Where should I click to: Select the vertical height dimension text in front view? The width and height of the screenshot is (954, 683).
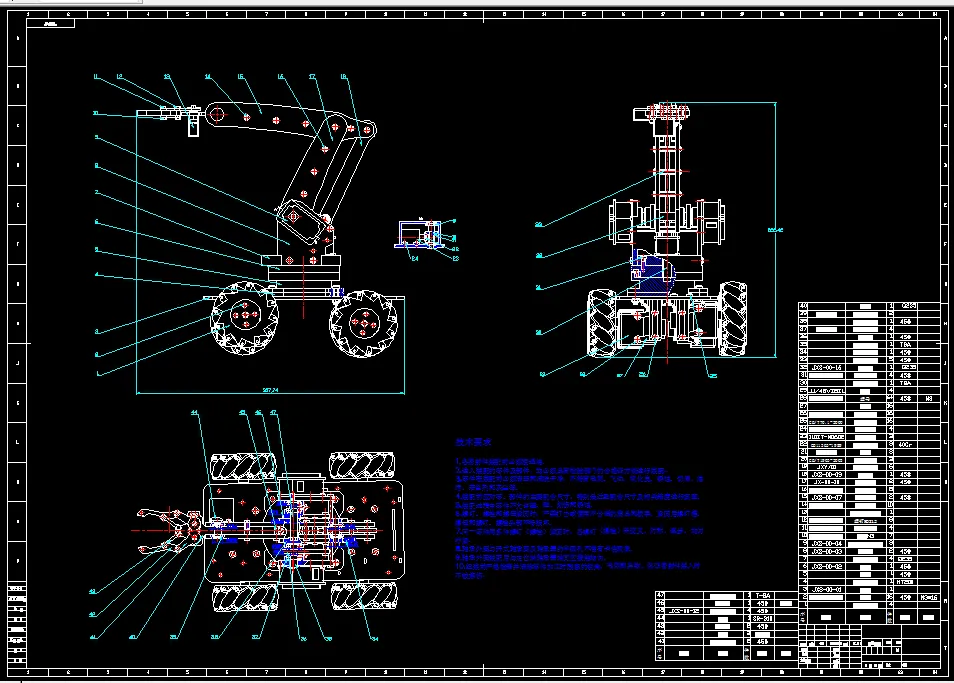pyautogui.click(x=775, y=230)
